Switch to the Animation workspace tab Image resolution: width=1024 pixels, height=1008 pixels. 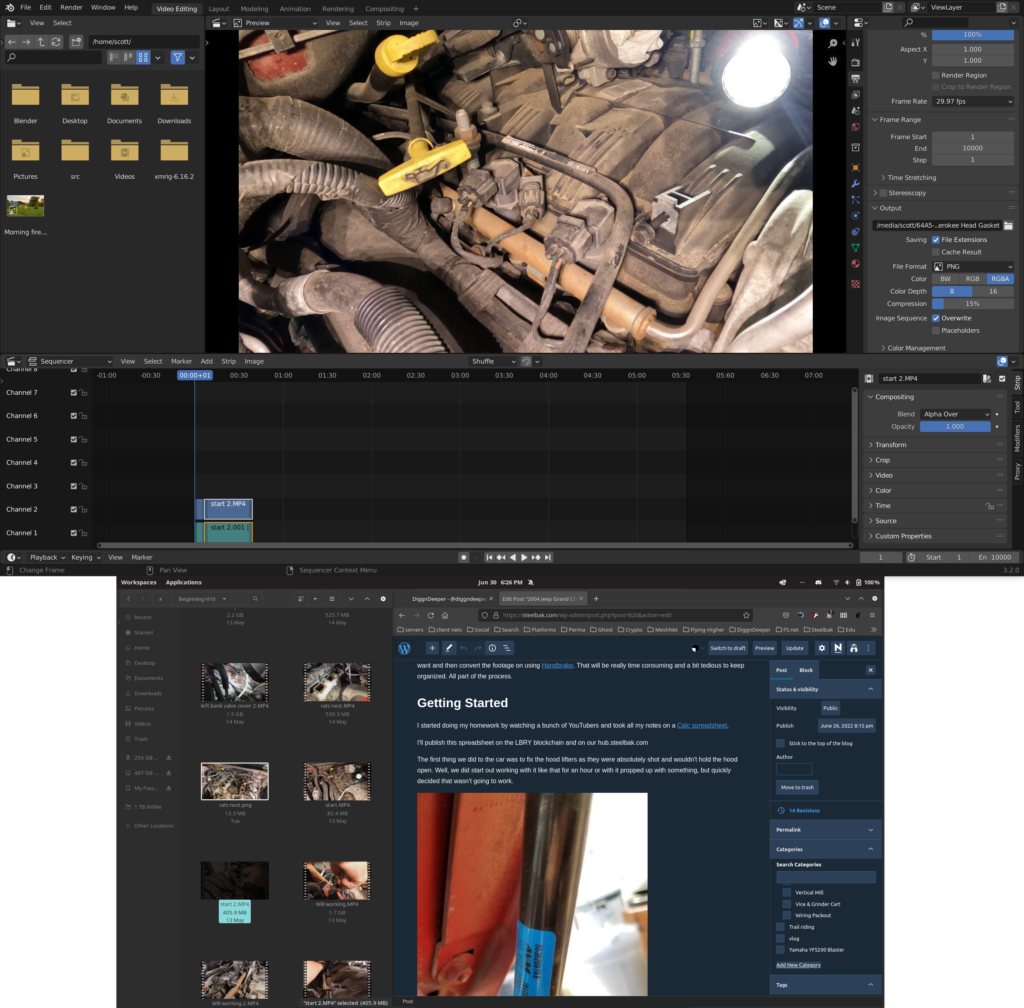pos(295,9)
